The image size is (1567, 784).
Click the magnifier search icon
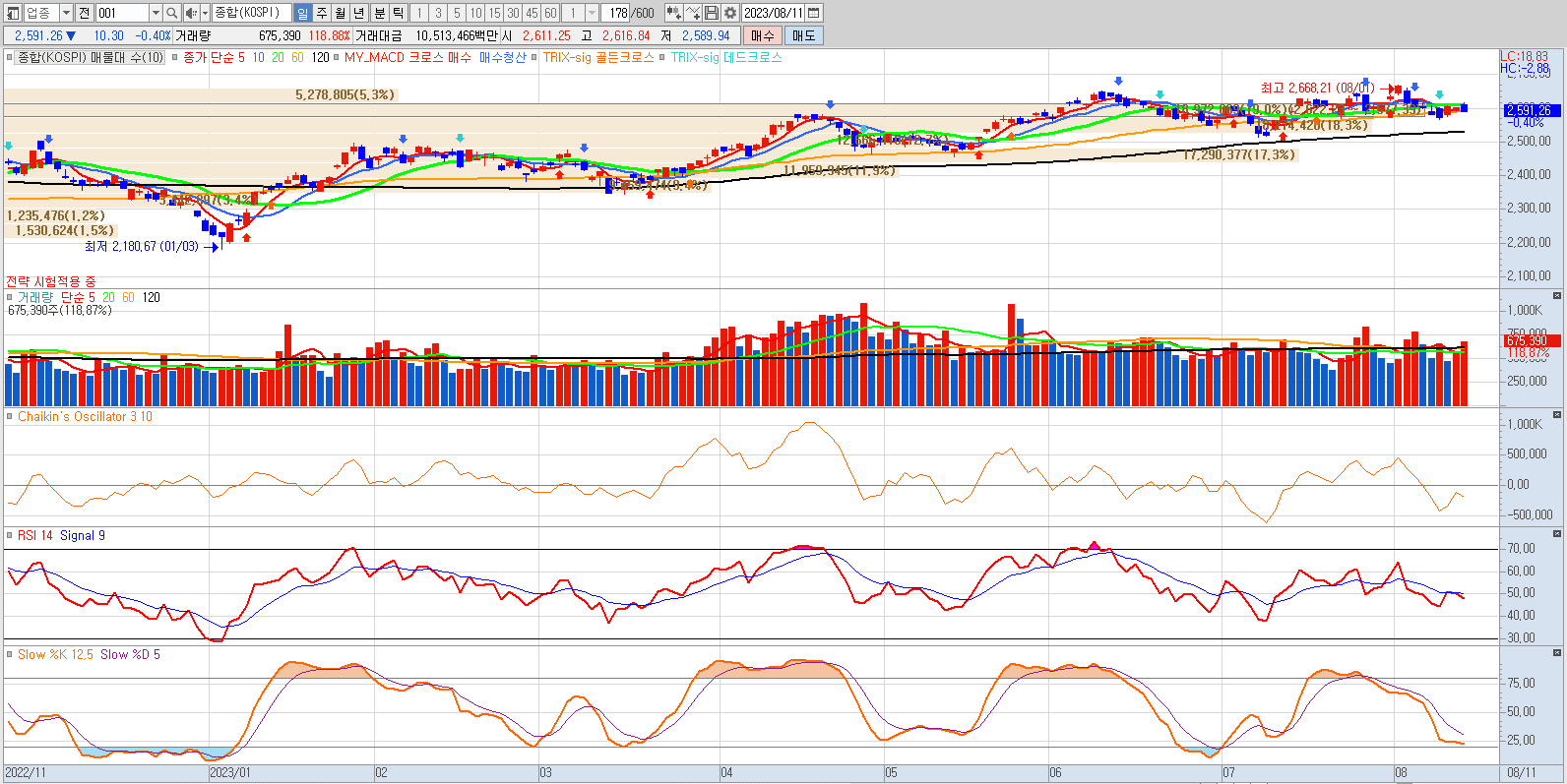(x=172, y=13)
